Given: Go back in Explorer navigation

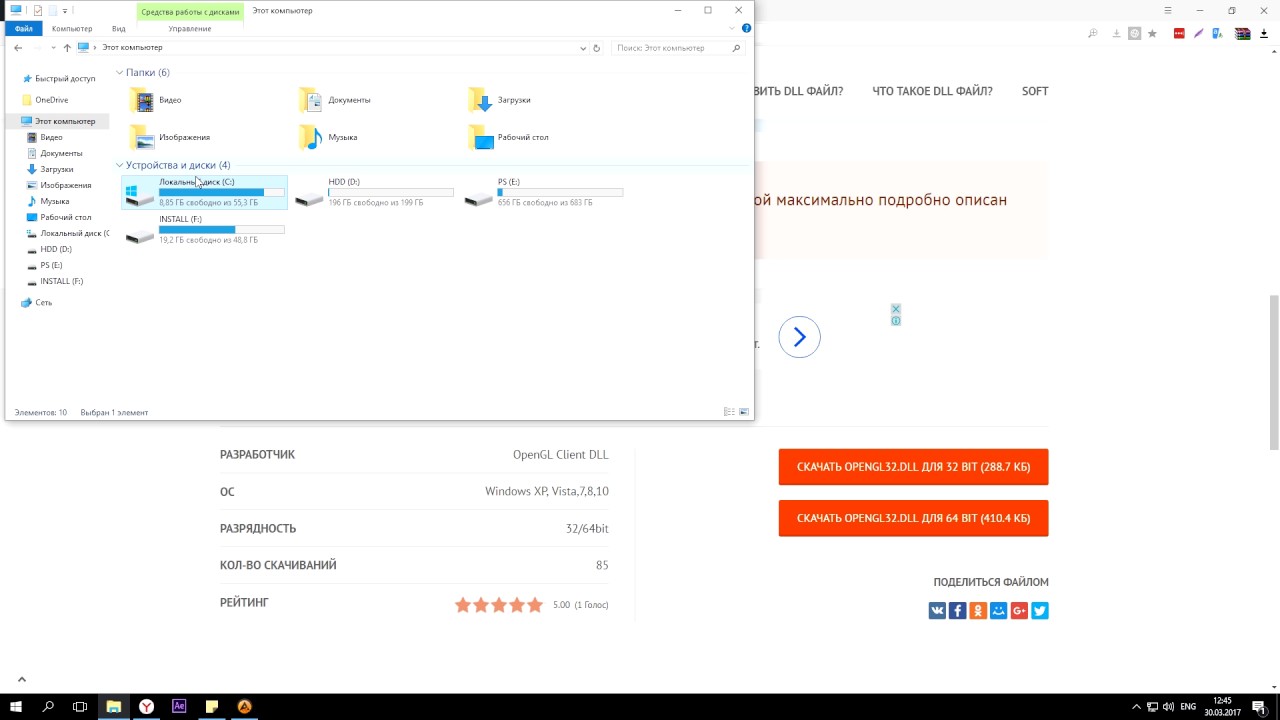Looking at the screenshot, I should 18,48.
